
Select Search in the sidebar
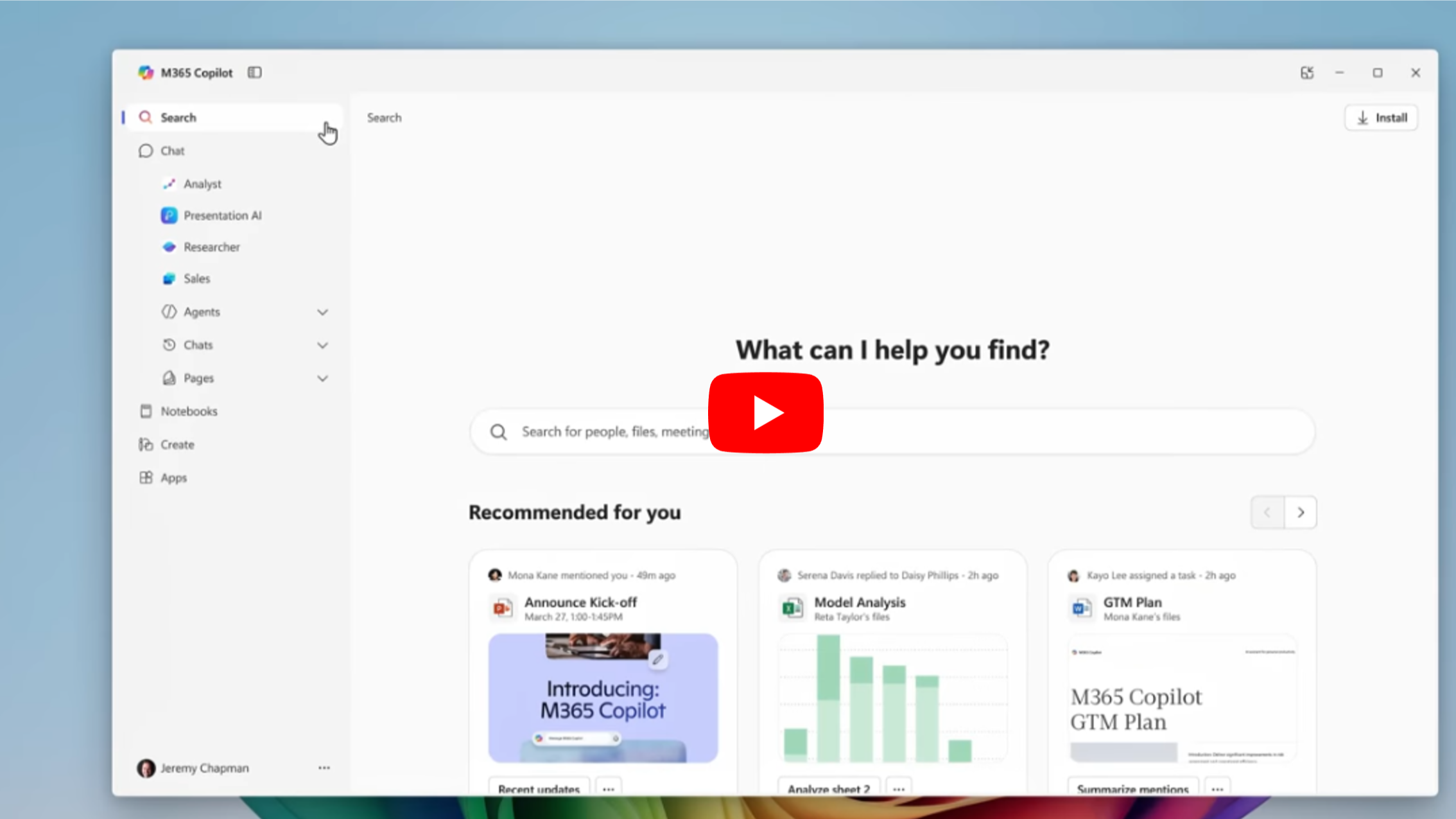coord(178,118)
